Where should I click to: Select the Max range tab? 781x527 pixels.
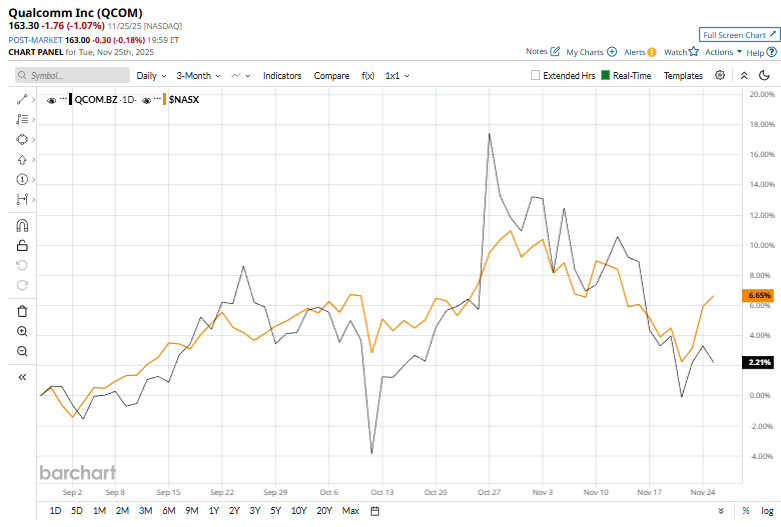pos(351,511)
